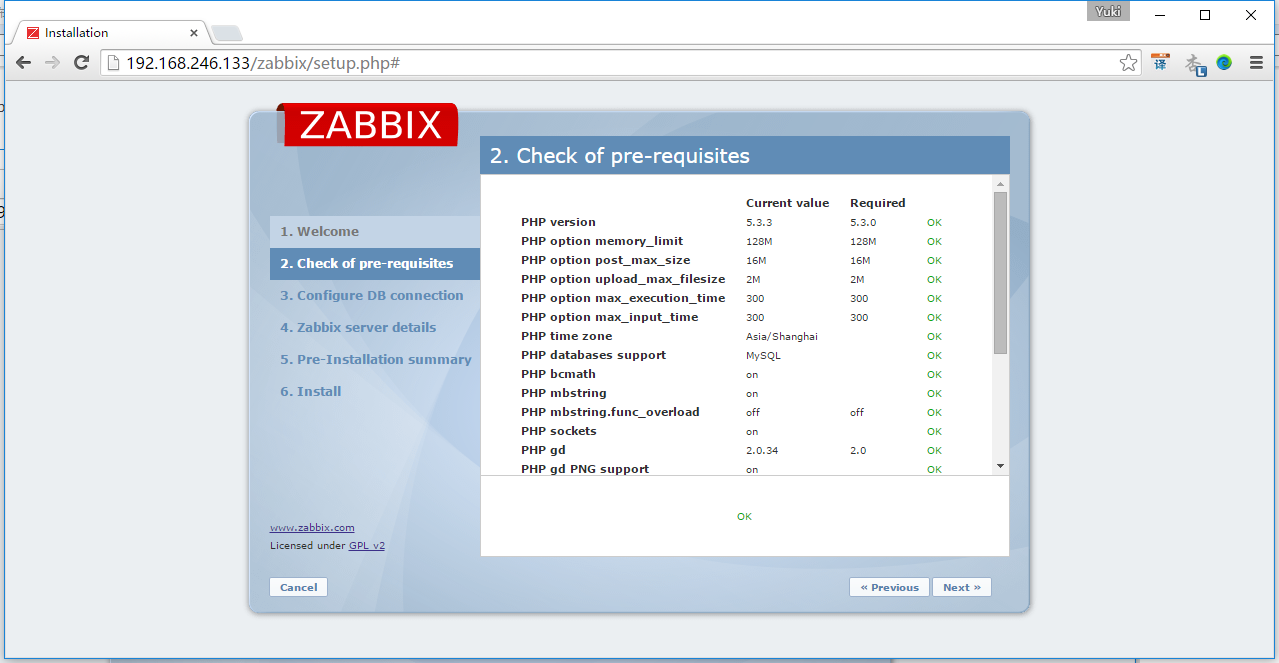Open the www.zabbix.com link
Screen dimensions: 1279x663
(x=312, y=527)
